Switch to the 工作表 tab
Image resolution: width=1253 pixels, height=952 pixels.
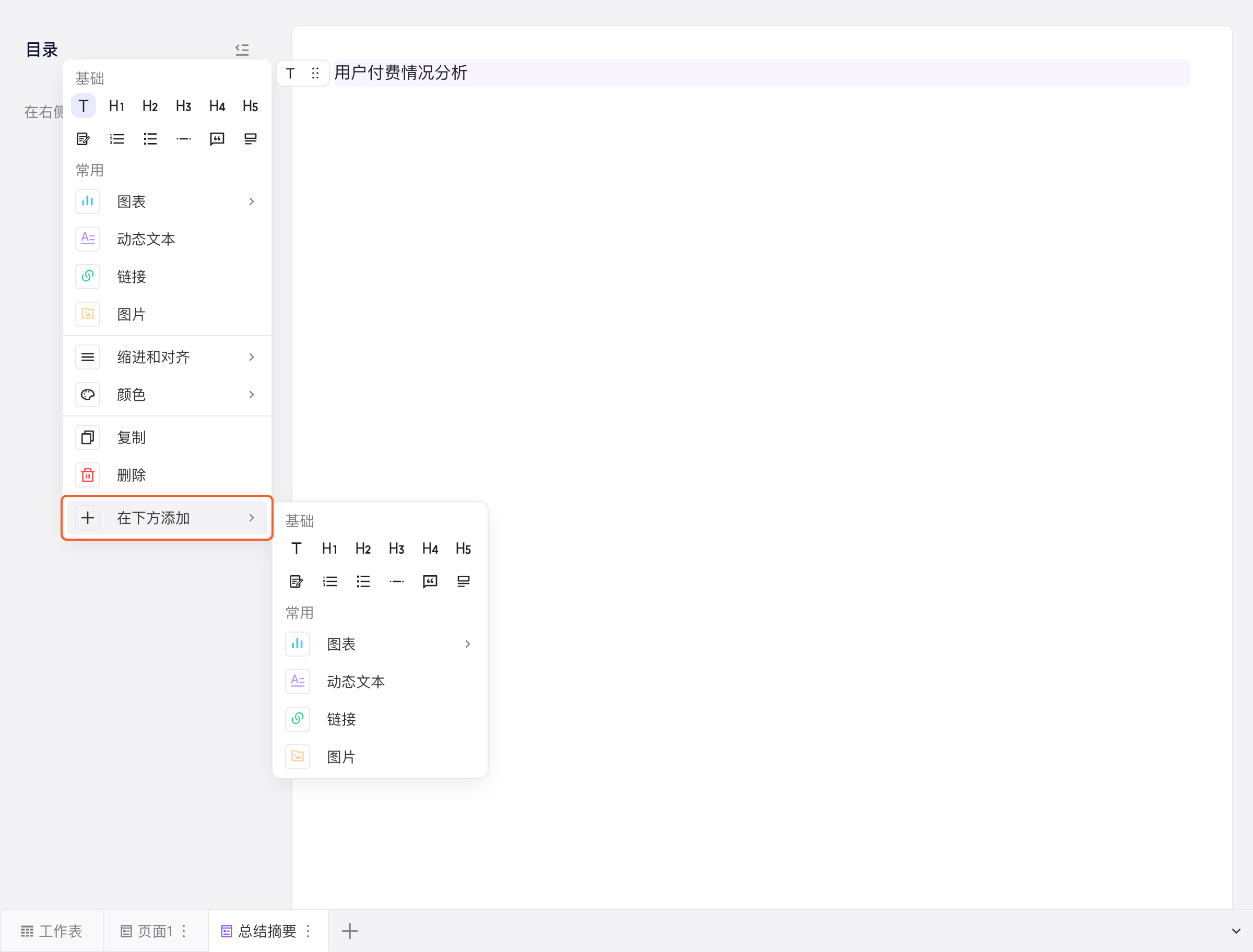52,931
